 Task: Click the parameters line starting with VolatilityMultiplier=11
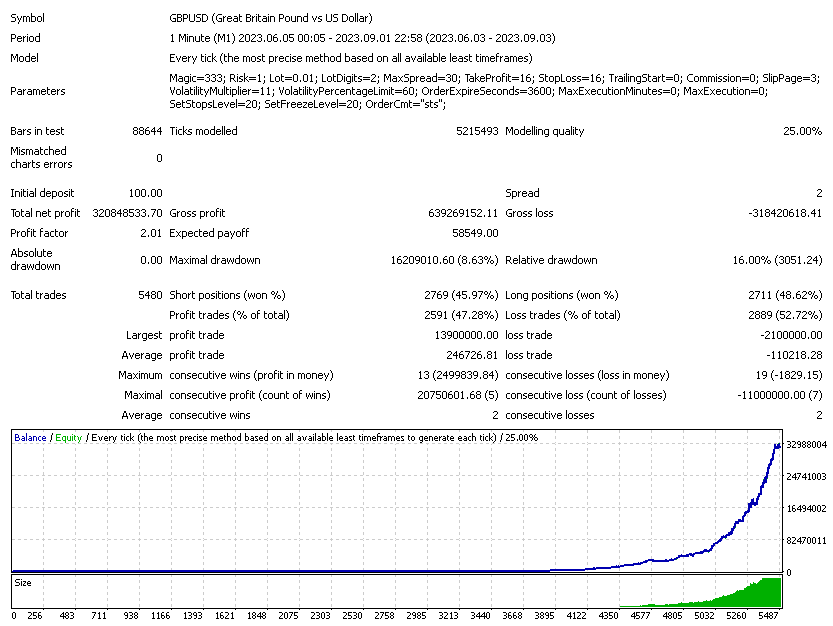469,91
